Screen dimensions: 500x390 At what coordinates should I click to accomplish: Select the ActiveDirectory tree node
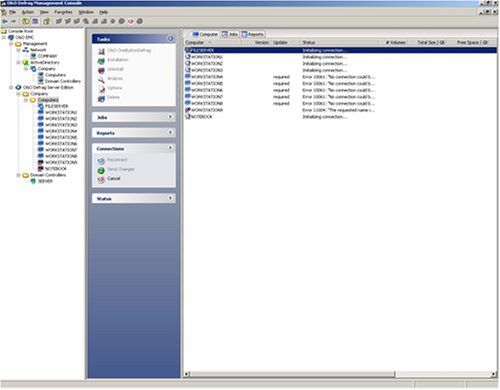[x=45, y=62]
